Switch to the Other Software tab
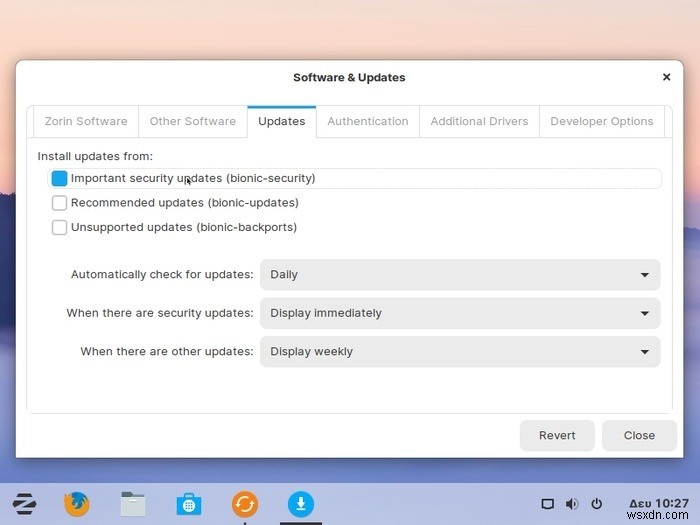The height and width of the screenshot is (525, 700). (193, 121)
